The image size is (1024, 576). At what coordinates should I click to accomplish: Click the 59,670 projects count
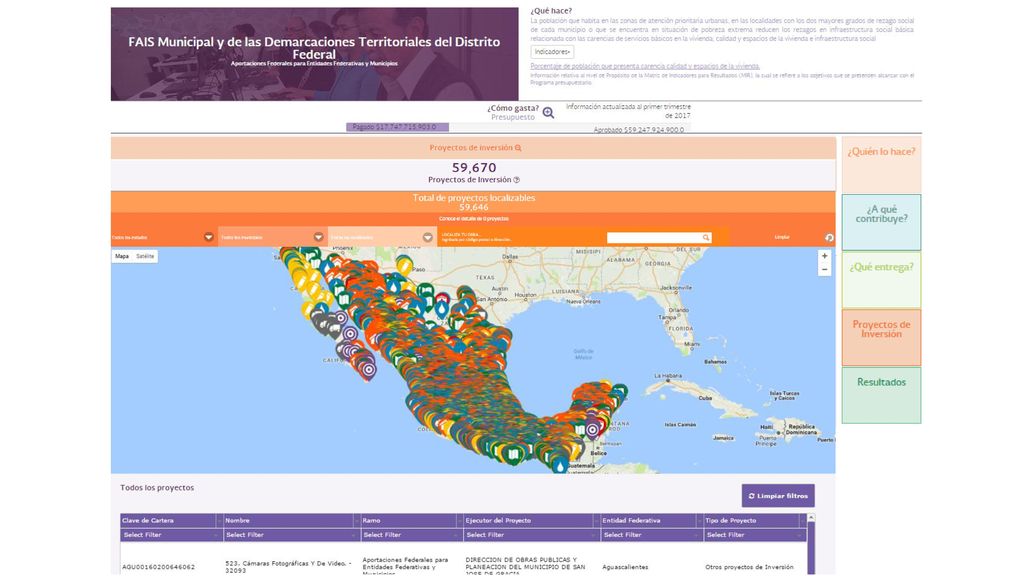coord(473,168)
